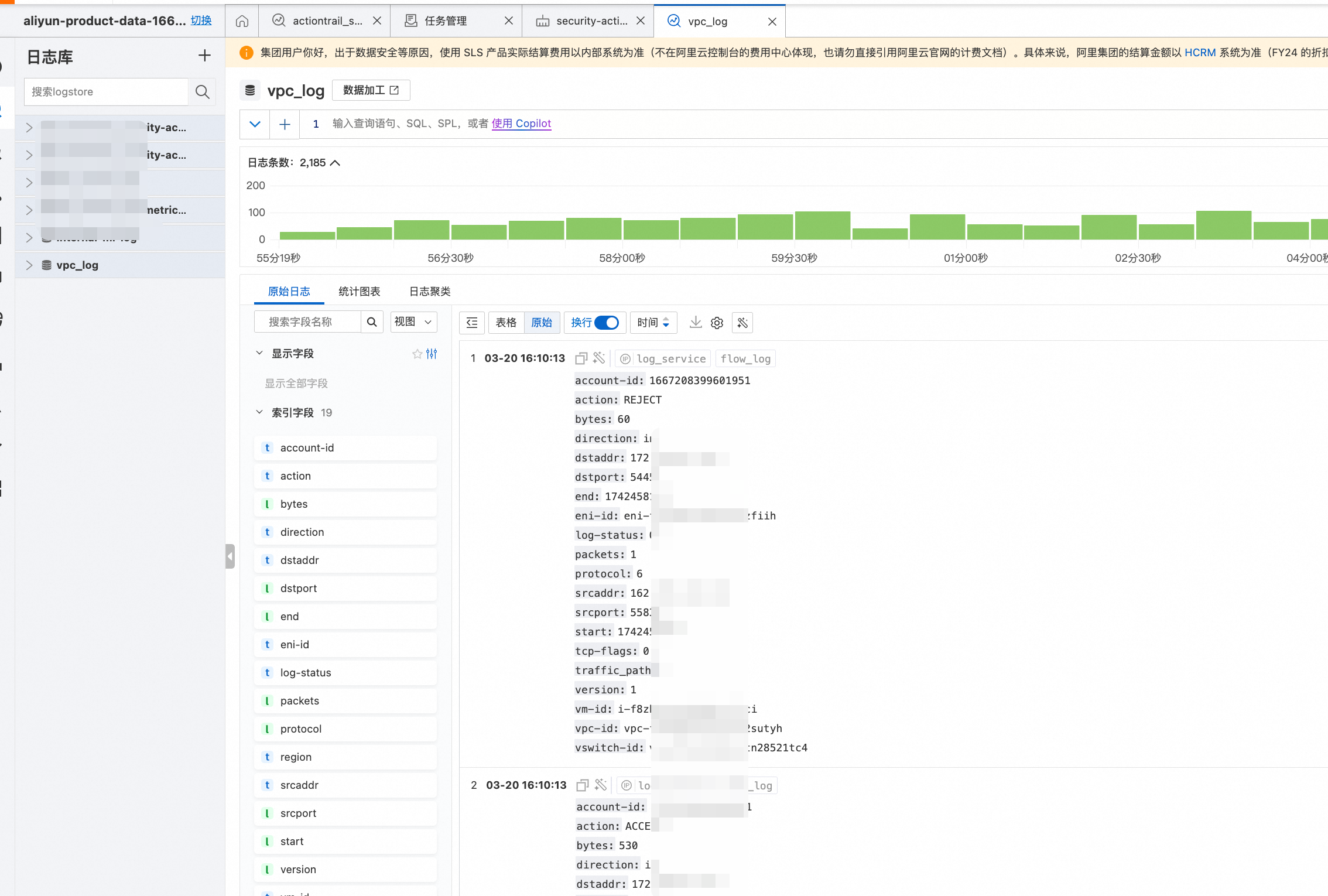Expand the vpc_log logstore tree item
Screen dimensions: 1328x896
tap(29, 265)
